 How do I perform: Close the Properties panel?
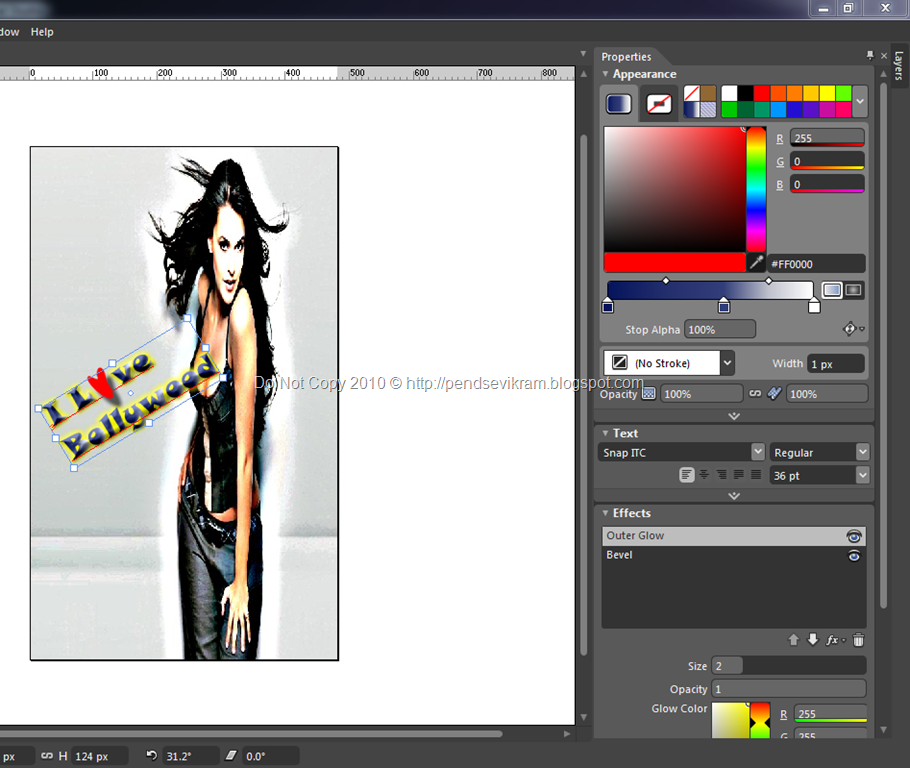(884, 56)
